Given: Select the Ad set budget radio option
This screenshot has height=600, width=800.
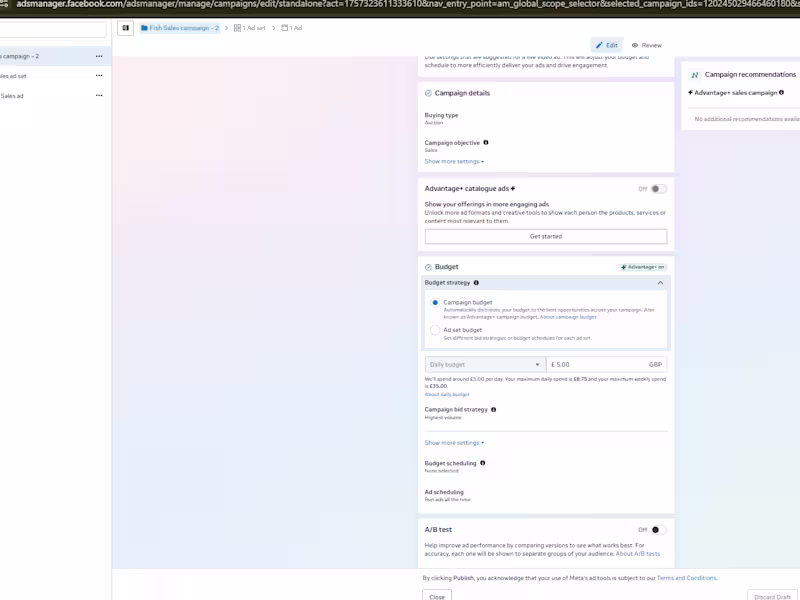Looking at the screenshot, I should pos(435,330).
